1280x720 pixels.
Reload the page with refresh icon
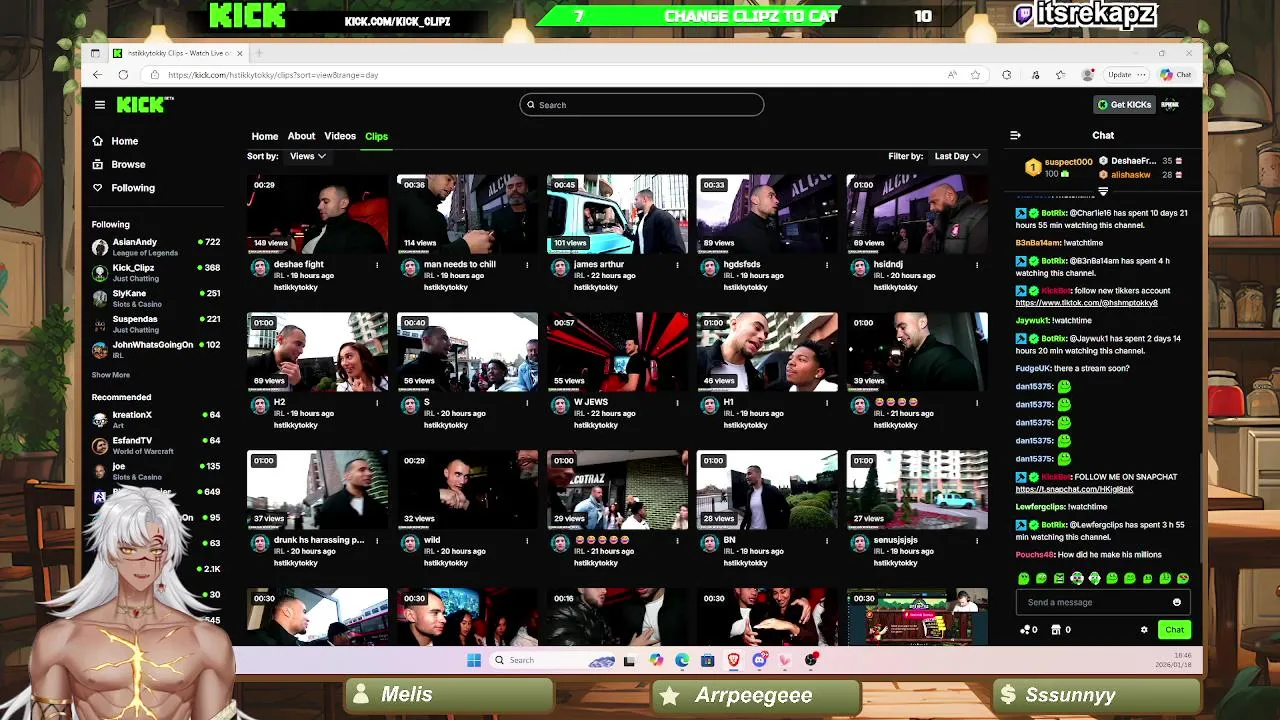123,75
